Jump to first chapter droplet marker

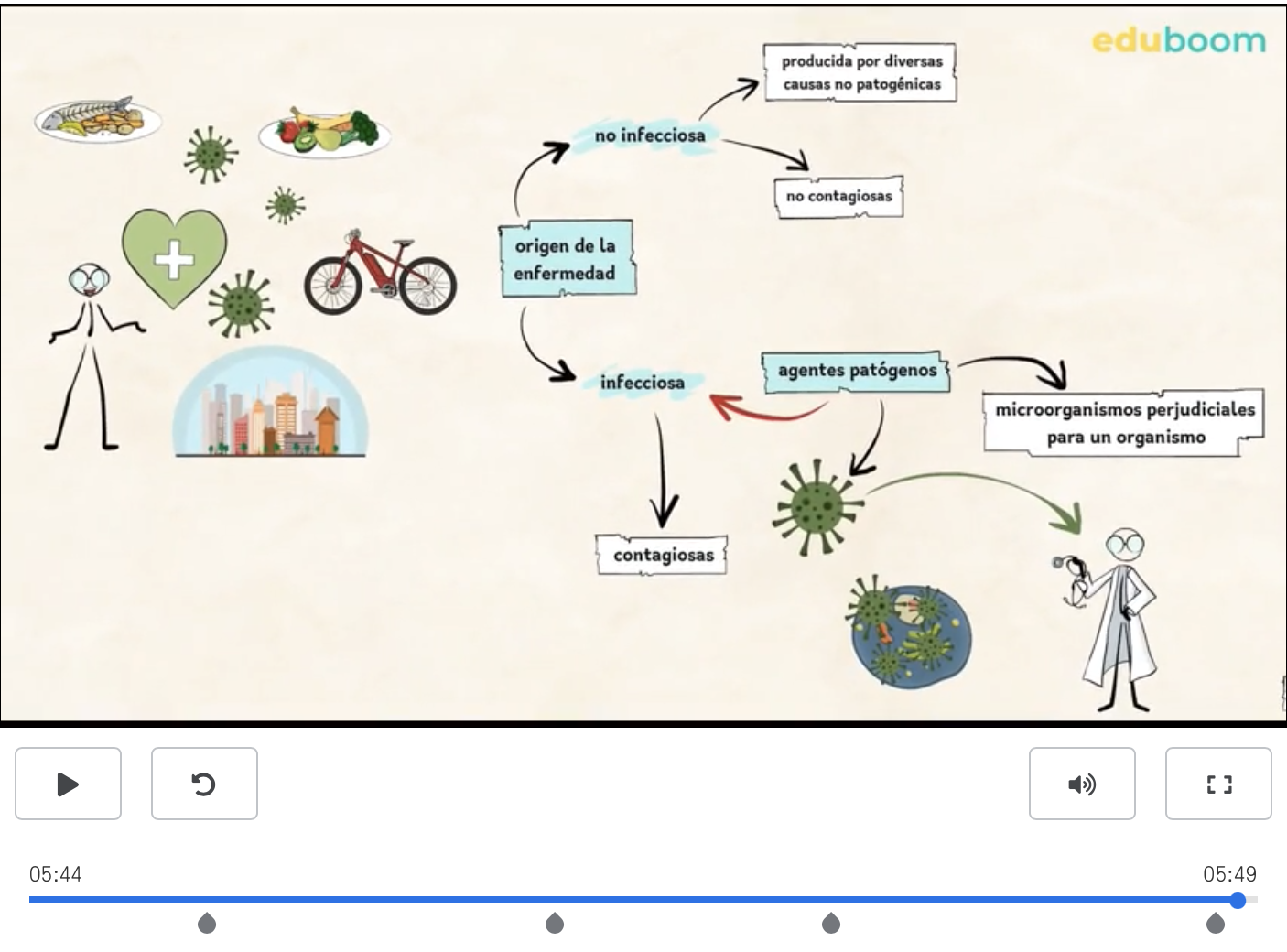click(207, 923)
